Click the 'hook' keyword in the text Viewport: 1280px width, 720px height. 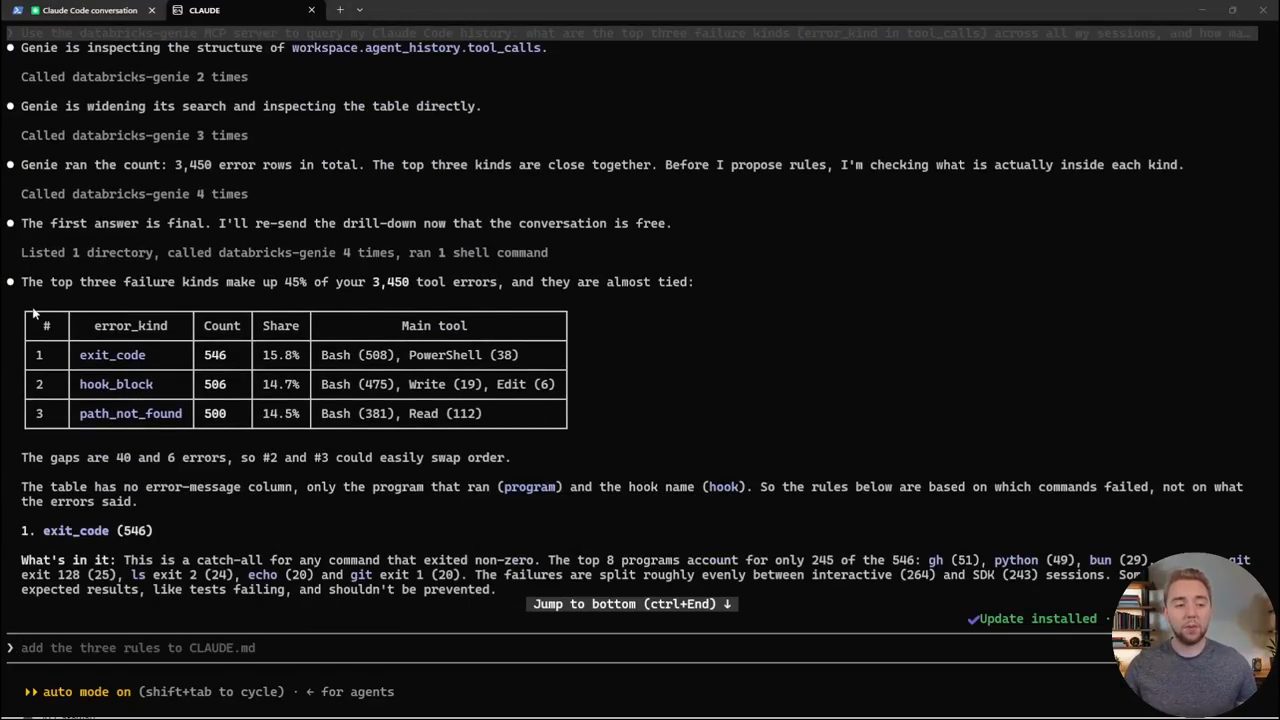coord(724,487)
